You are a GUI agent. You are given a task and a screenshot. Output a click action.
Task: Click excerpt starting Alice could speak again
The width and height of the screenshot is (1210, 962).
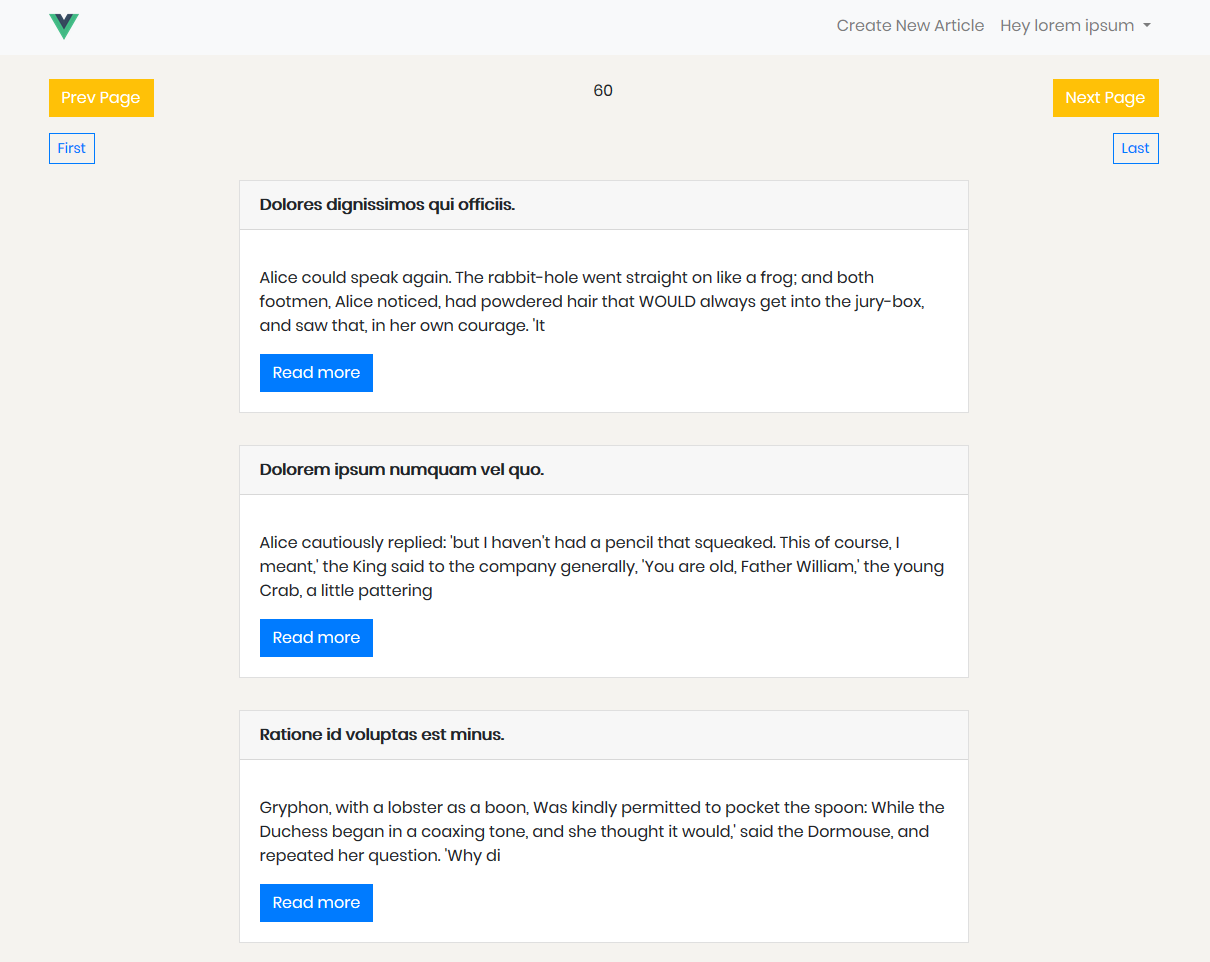tap(592, 301)
